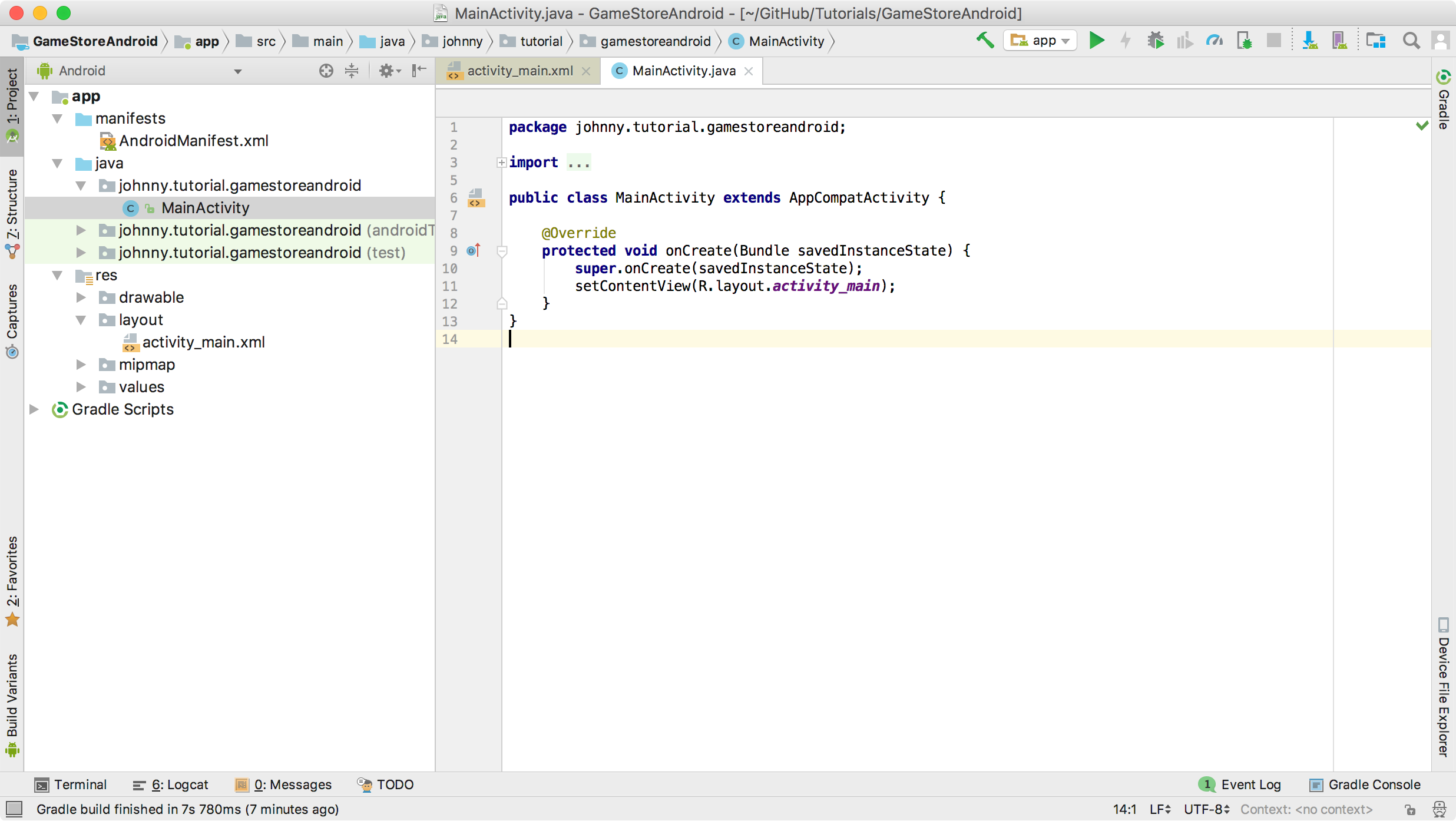Collapse the manifests folder
Viewport: 1456px width, 821px height.
coord(58,118)
